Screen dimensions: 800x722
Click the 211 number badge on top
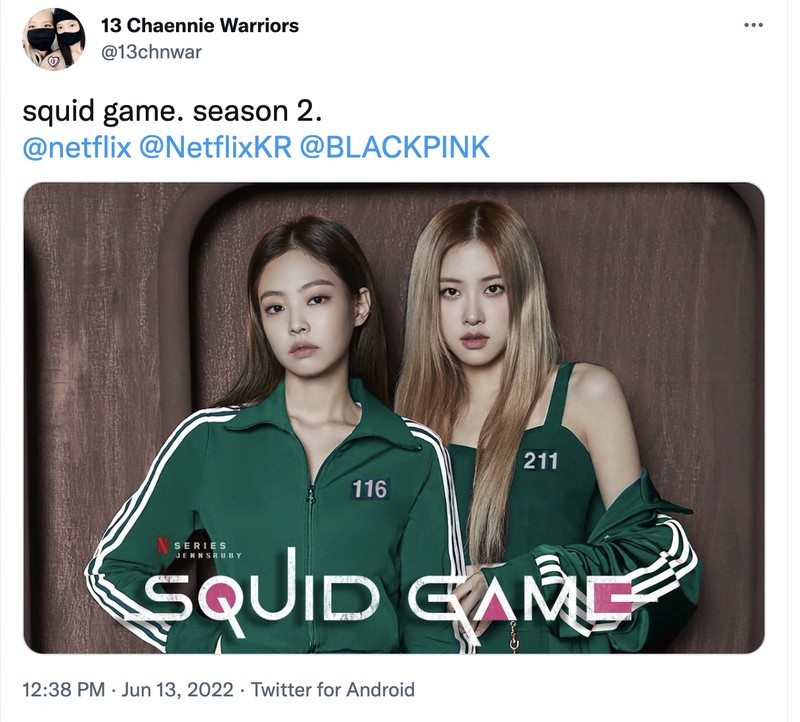click(x=541, y=461)
